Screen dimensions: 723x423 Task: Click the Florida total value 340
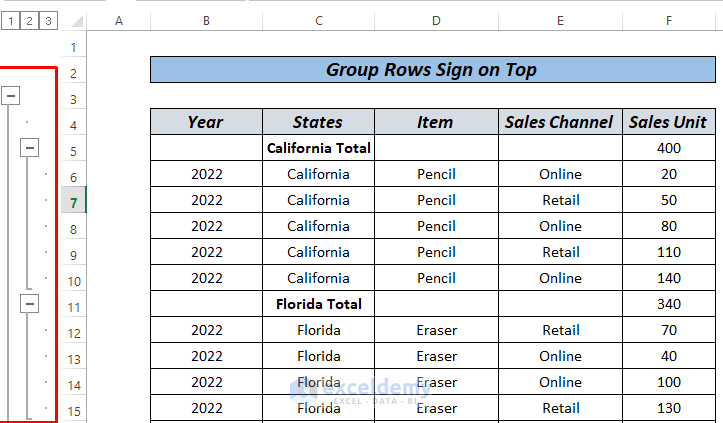pyautogui.click(x=668, y=304)
